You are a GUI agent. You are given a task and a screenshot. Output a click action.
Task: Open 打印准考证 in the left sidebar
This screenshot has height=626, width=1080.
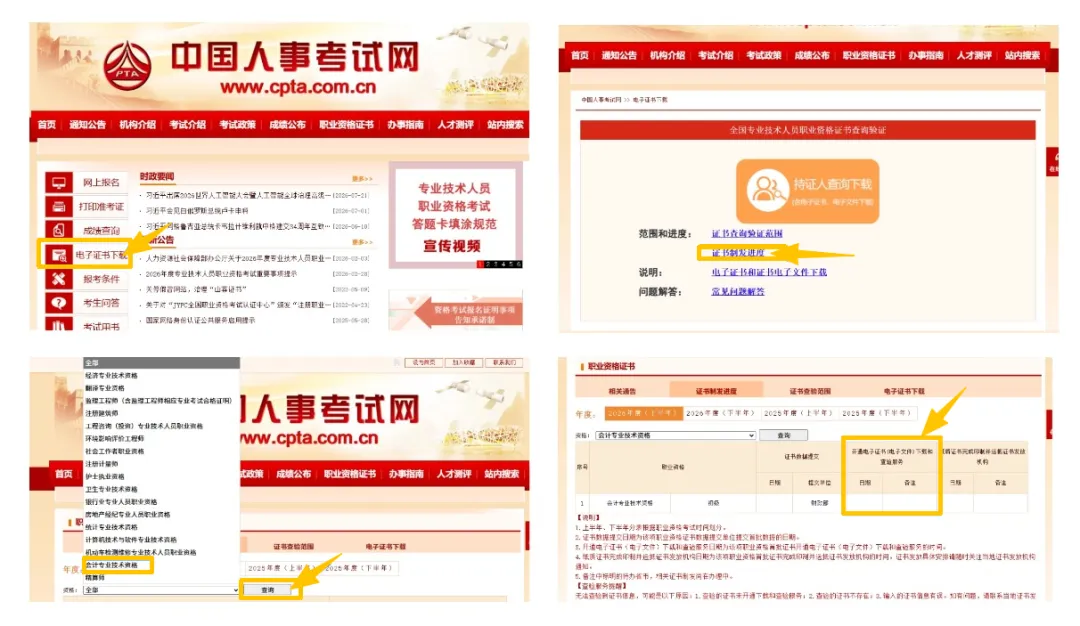[x=101, y=207]
